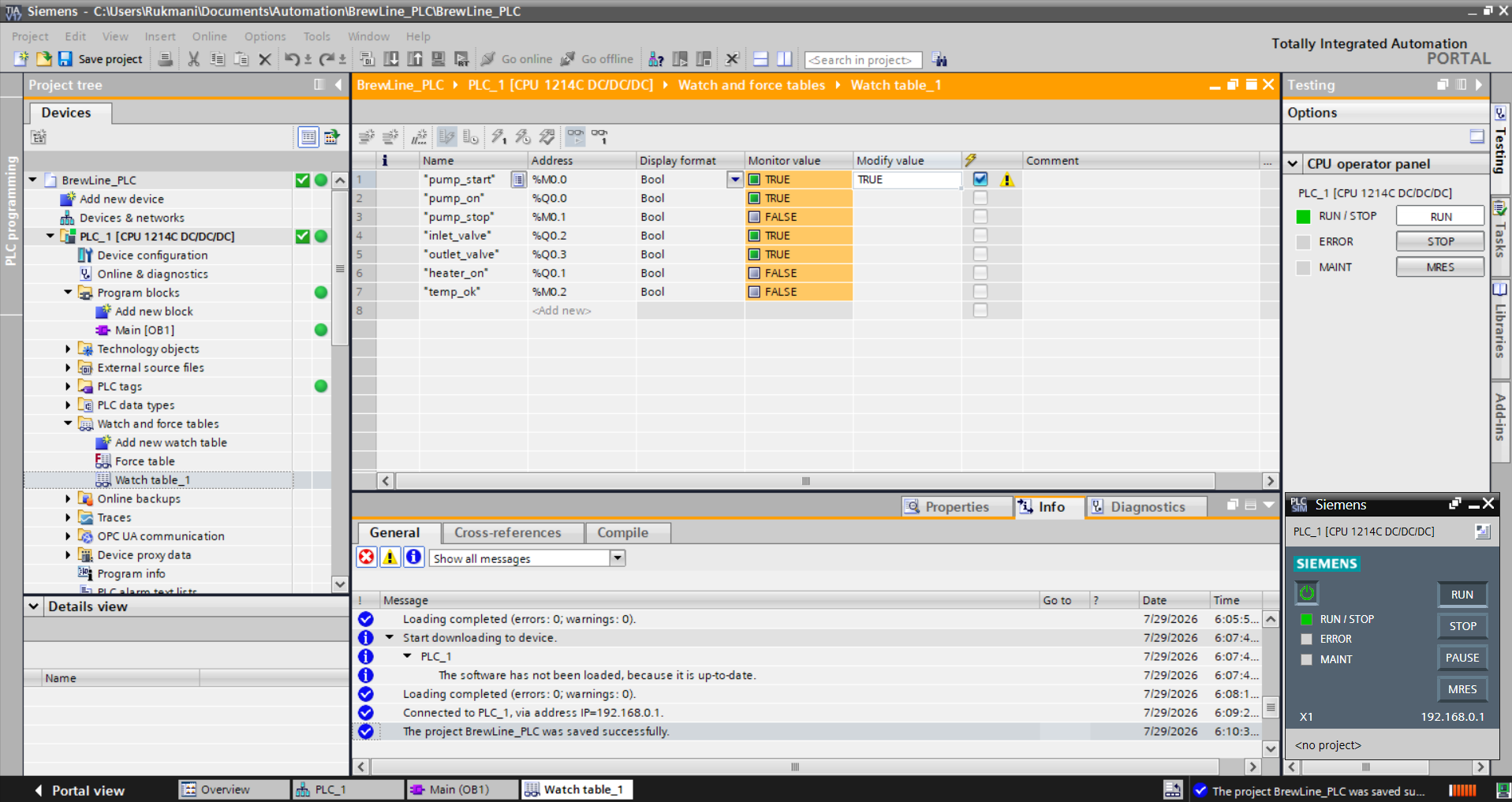The width and height of the screenshot is (1512, 802).
Task: Click the Copy icon in the toolbar
Action: pos(218,59)
